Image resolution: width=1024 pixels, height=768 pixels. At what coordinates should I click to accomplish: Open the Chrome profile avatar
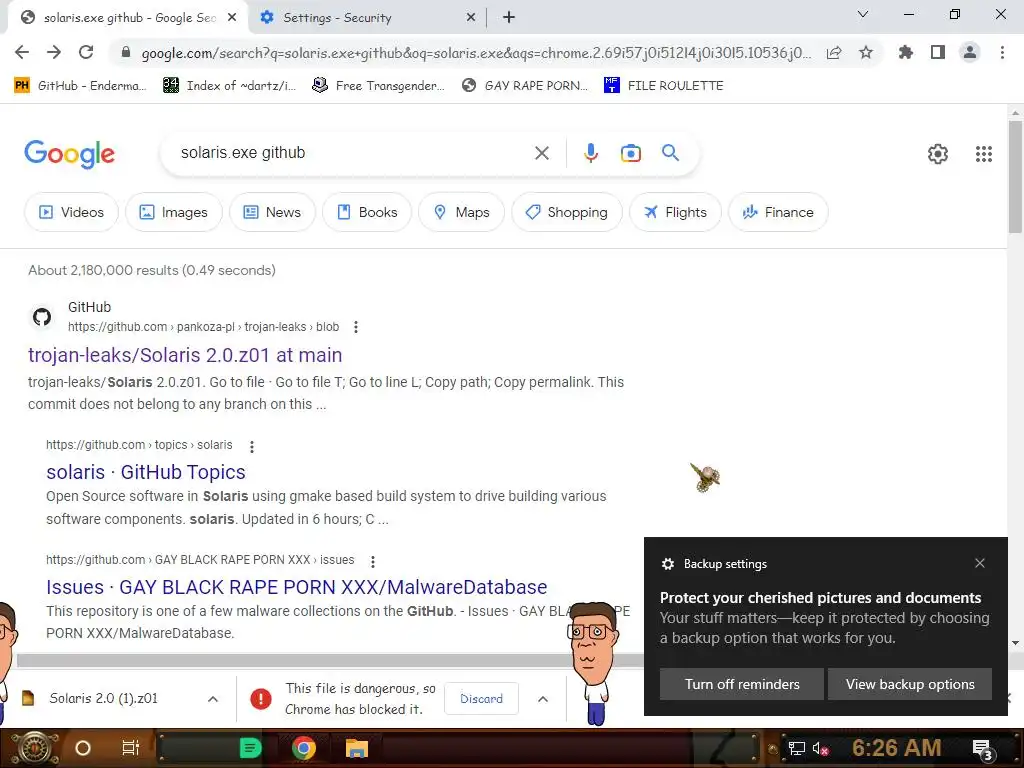970,52
